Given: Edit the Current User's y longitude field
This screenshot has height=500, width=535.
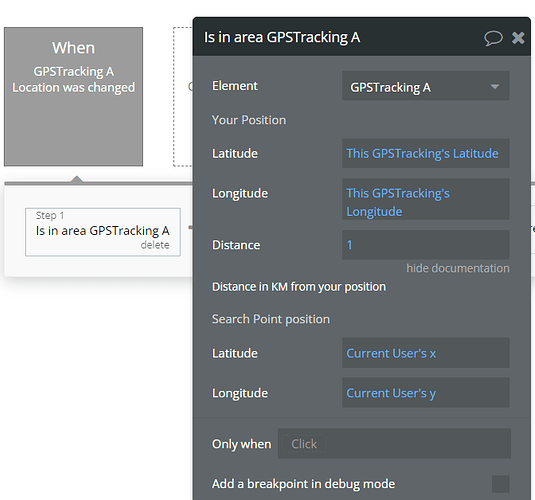Looking at the screenshot, I should [x=425, y=393].
